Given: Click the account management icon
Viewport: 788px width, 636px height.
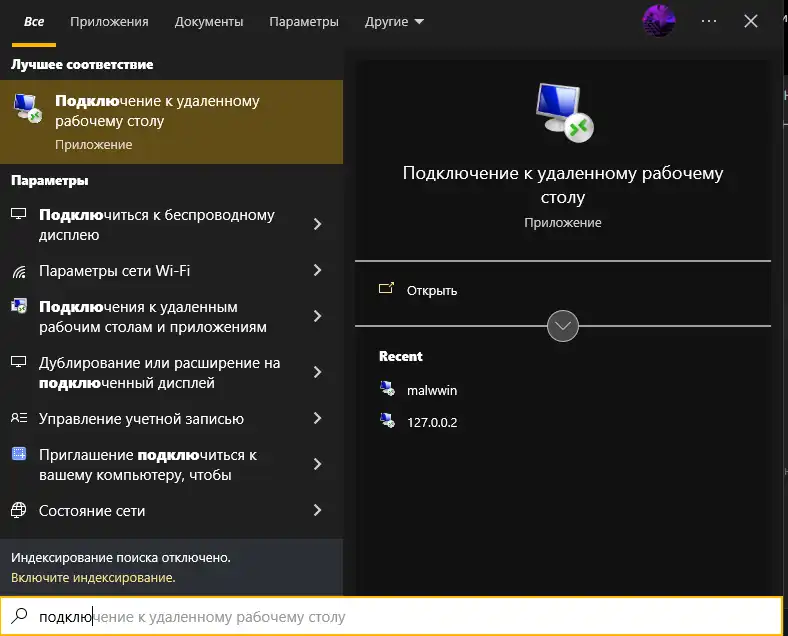Looking at the screenshot, I should [19, 419].
